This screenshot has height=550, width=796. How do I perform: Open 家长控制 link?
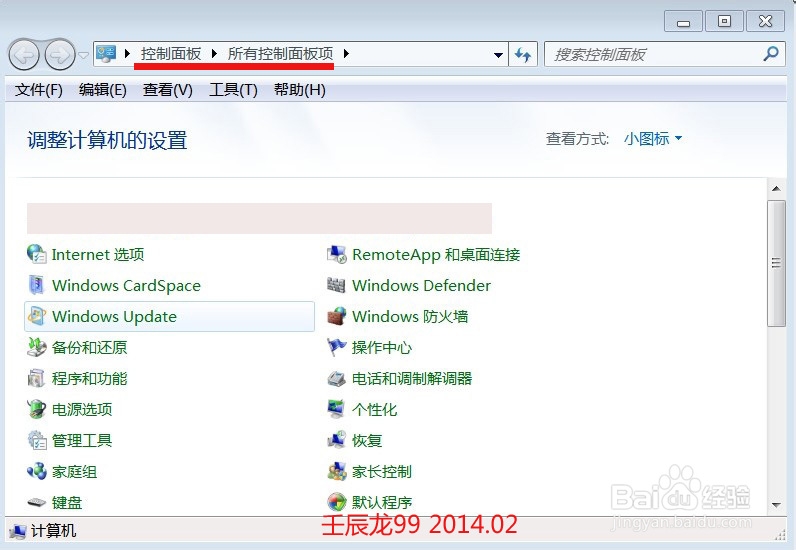[x=382, y=471]
